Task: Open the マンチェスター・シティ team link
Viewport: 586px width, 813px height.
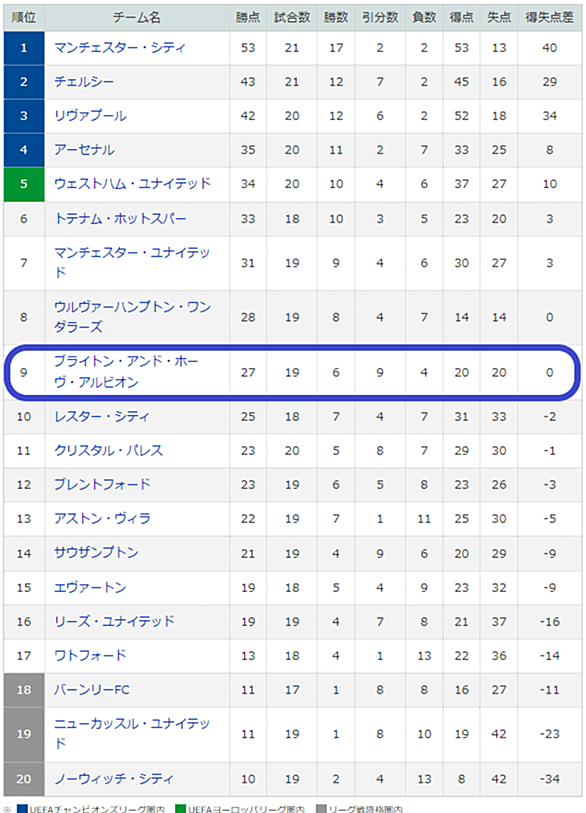Action: pyautogui.click(x=120, y=48)
